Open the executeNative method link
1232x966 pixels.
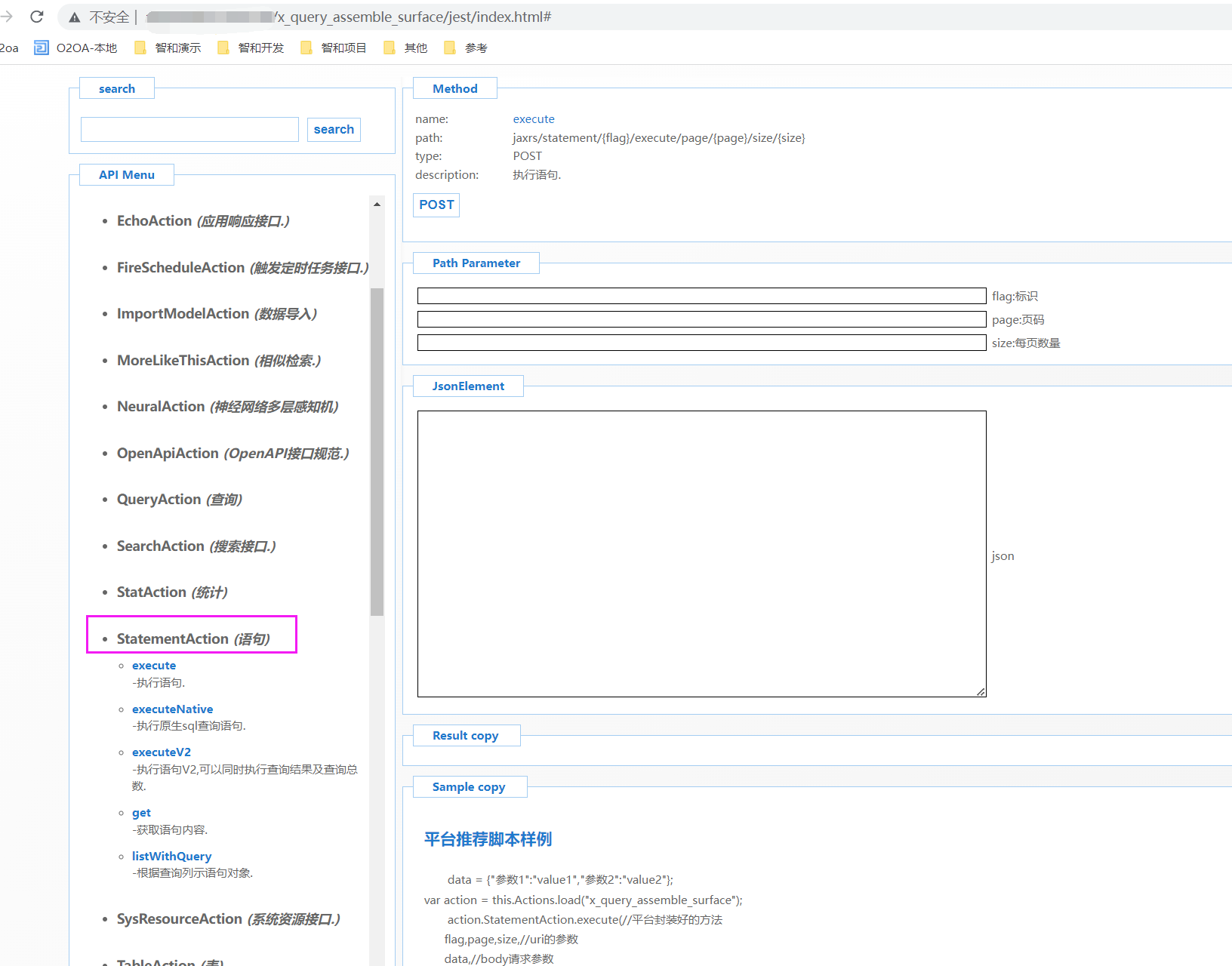tap(172, 709)
